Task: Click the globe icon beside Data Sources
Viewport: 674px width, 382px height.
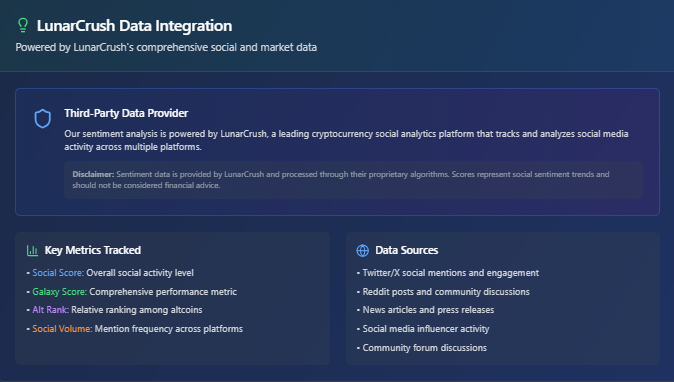Action: click(x=362, y=251)
